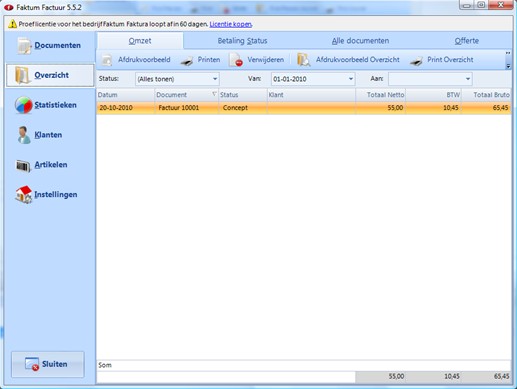Sort by the Datum column header
517x389 pixels.
point(125,95)
